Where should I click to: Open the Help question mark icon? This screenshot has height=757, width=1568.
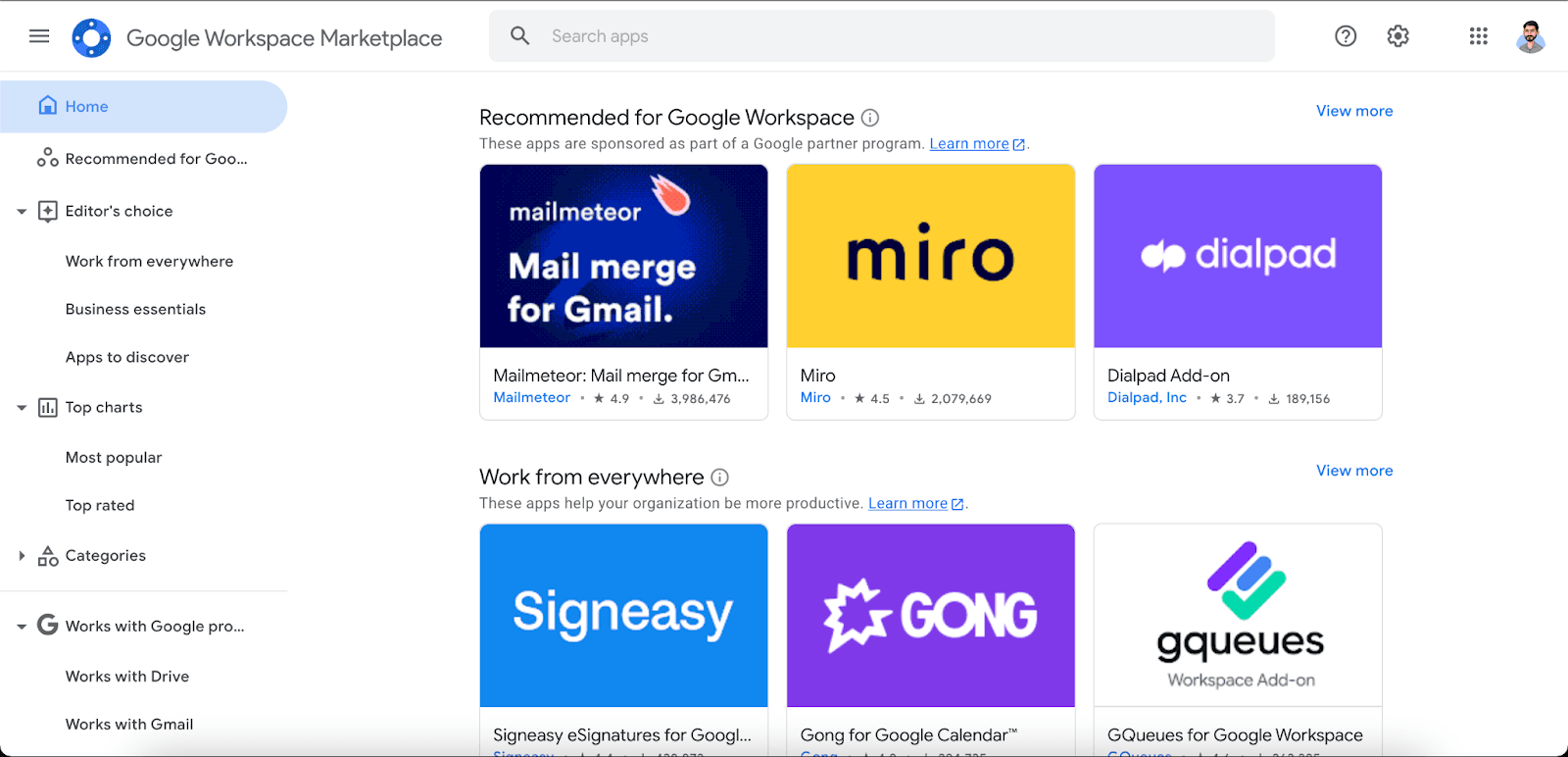click(1346, 36)
